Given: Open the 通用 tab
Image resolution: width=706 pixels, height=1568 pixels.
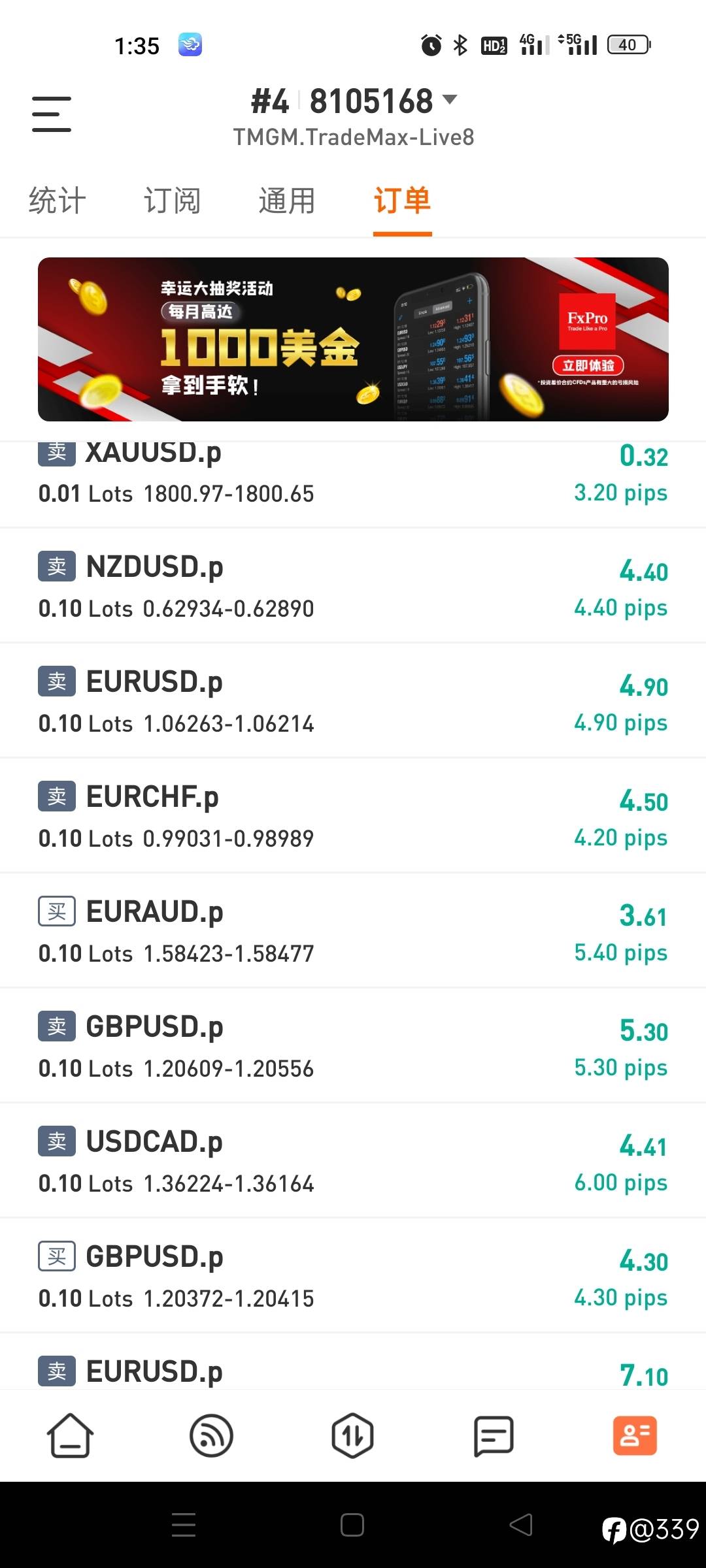Looking at the screenshot, I should point(287,201).
